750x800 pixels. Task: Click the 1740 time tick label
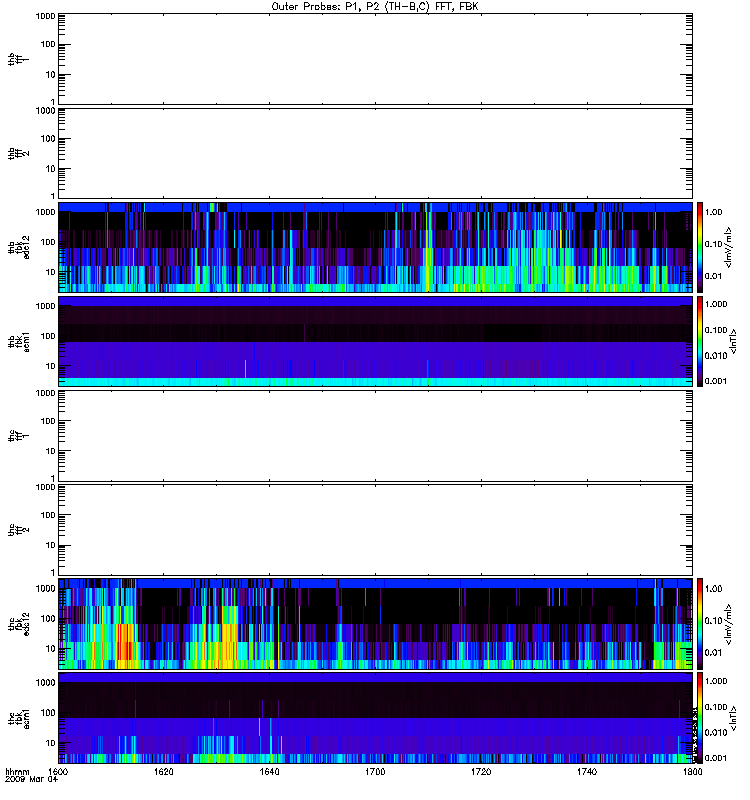pyautogui.click(x=587, y=771)
